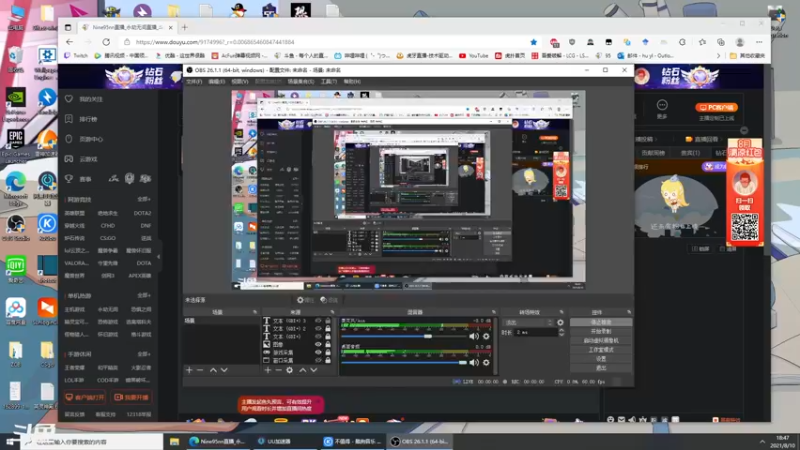
Task: Open the File menu in OBS
Action: click(194, 82)
